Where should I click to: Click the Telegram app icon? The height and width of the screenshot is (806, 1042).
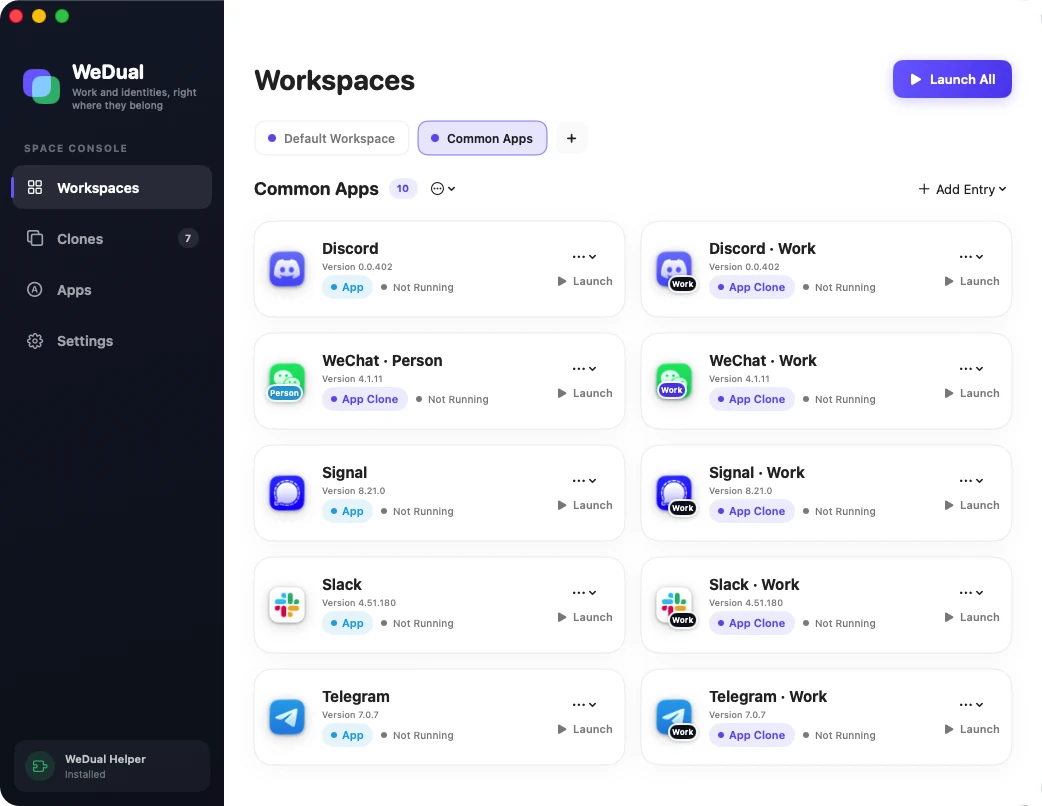tap(287, 717)
